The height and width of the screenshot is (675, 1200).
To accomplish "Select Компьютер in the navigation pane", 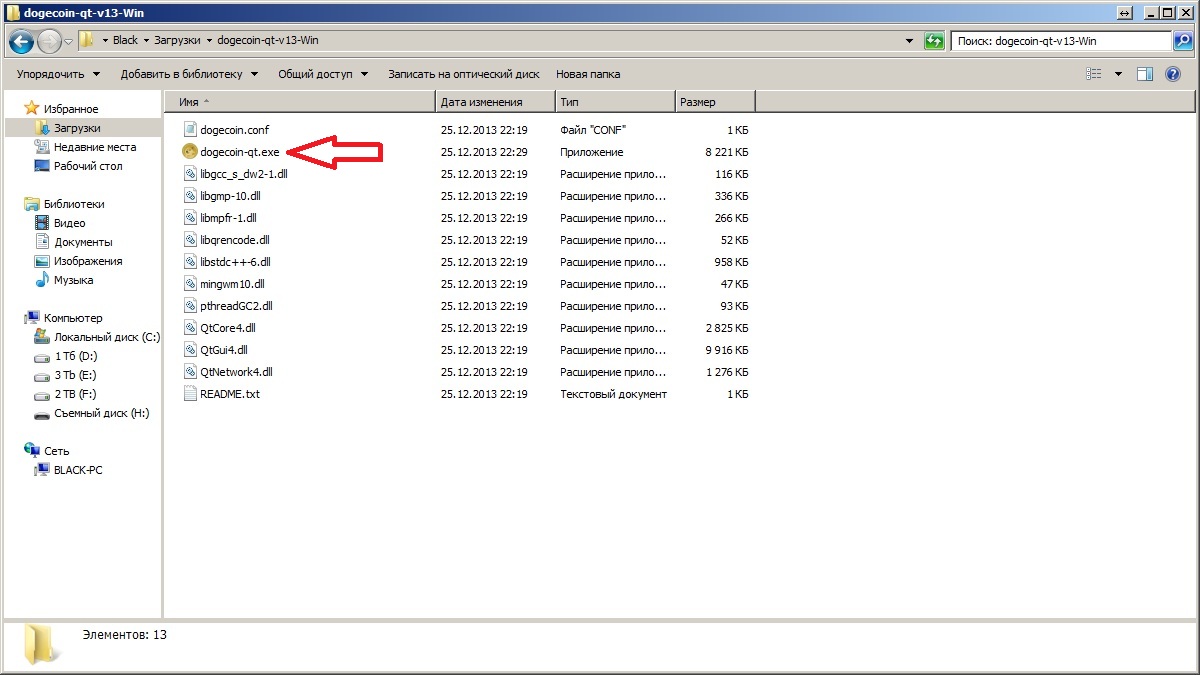I will point(73,318).
